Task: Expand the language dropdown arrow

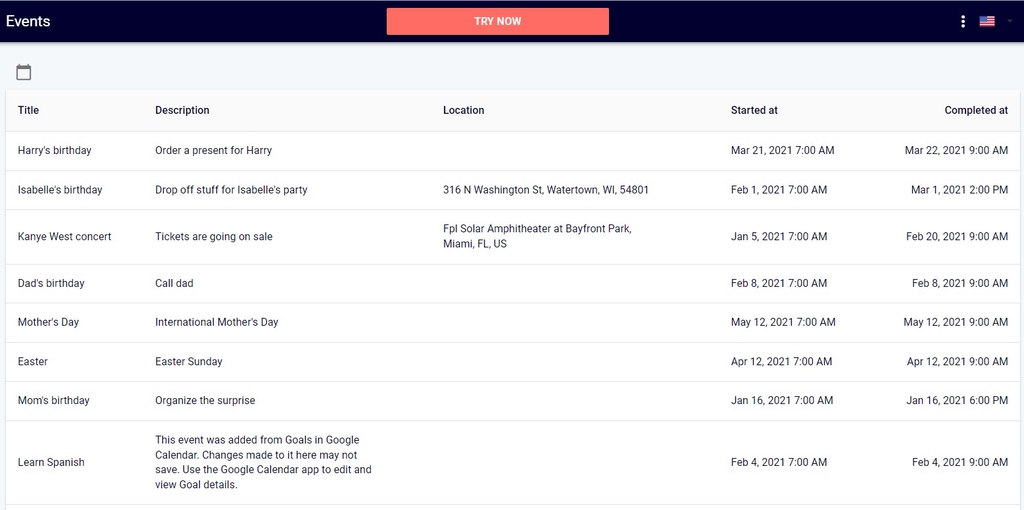Action: coord(1010,22)
